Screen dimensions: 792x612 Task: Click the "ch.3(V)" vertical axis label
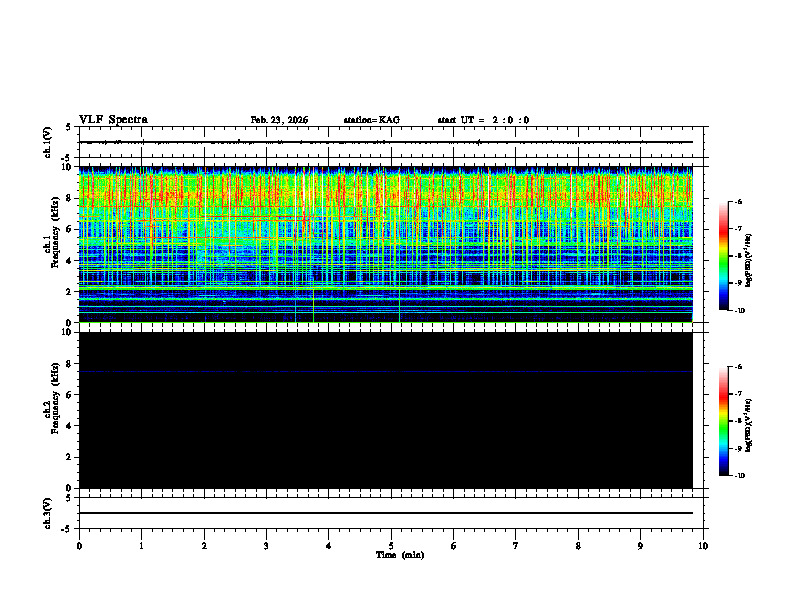pyautogui.click(x=48, y=513)
